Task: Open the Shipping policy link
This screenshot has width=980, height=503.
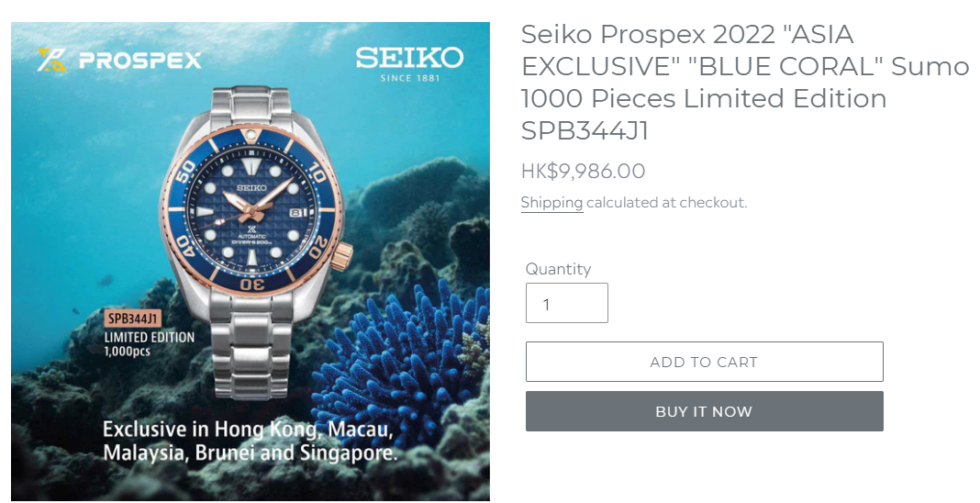Action: point(551,202)
